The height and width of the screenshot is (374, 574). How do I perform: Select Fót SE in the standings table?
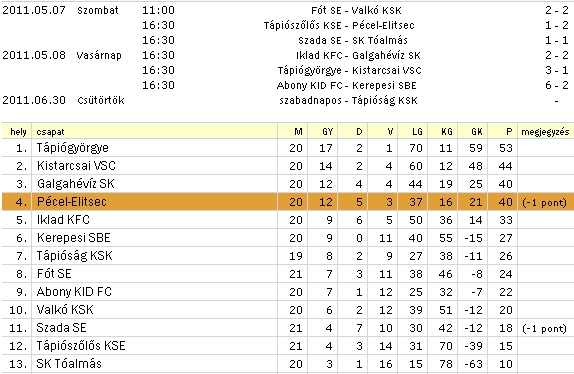click(x=54, y=274)
